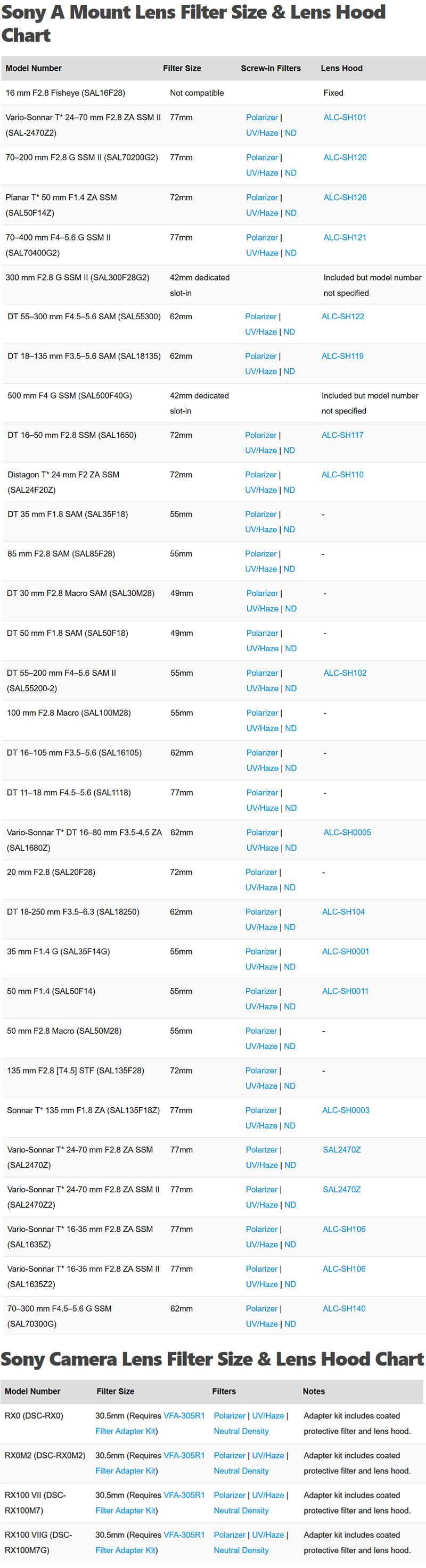Select the ALC-SH0011 lens hood link
Image resolution: width=426 pixels, height=1568 pixels.
(x=345, y=991)
